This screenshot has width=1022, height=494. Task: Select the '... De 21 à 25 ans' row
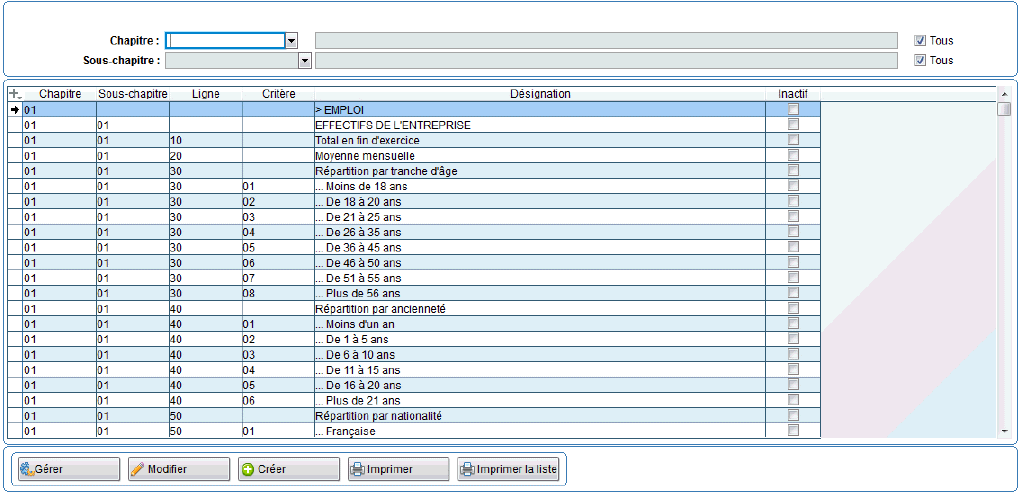(414, 216)
